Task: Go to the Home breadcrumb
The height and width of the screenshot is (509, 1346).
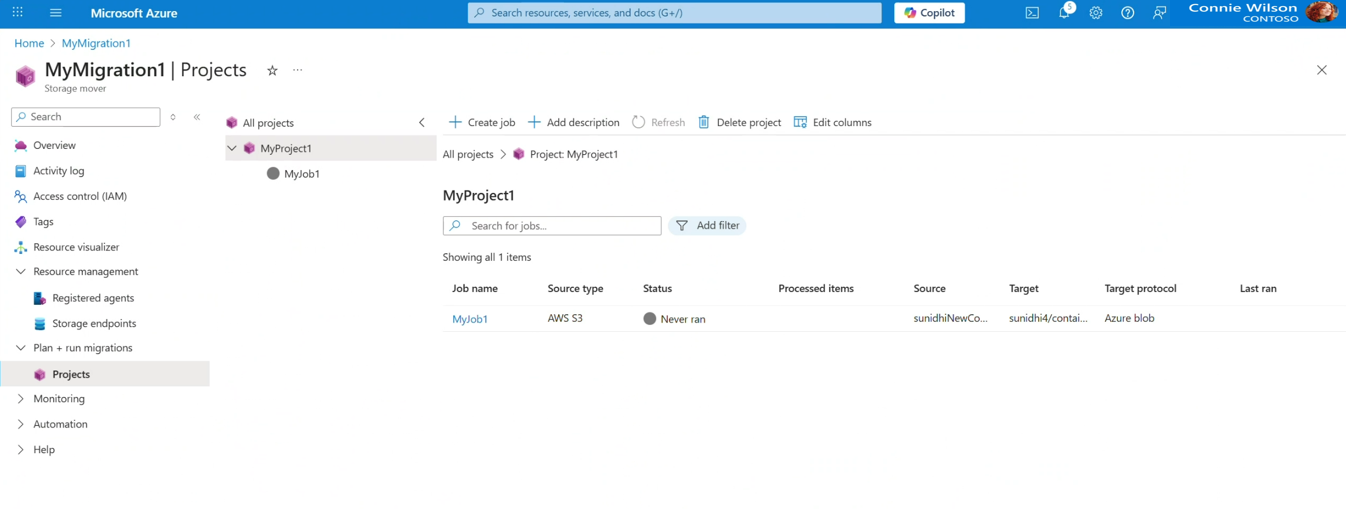Action: [x=29, y=43]
